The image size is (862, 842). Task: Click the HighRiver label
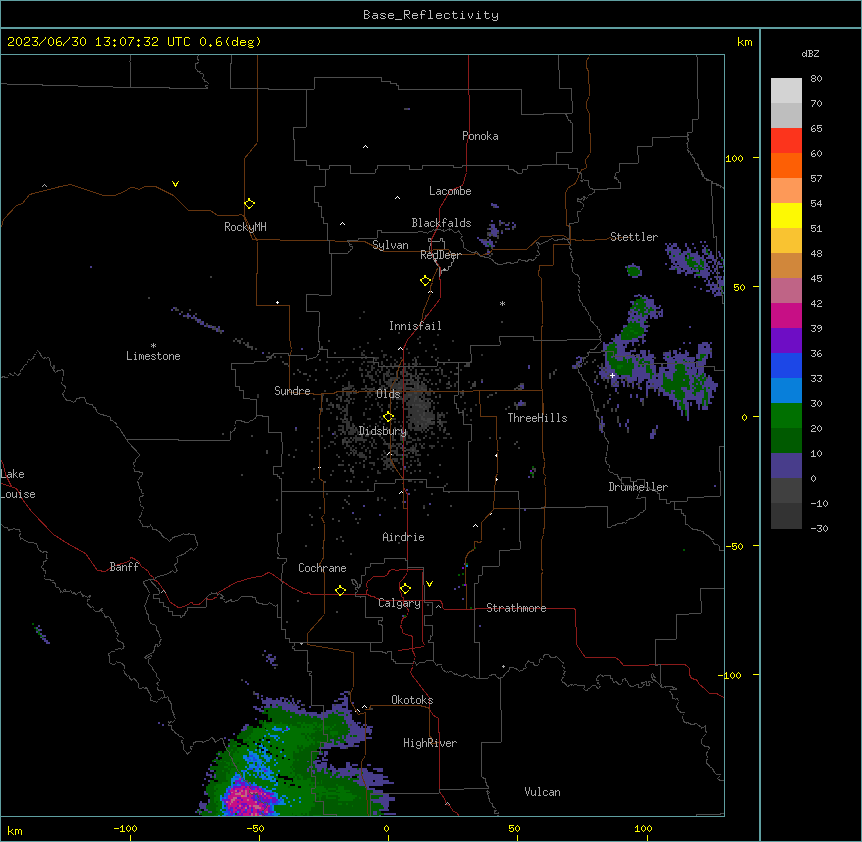pyautogui.click(x=430, y=743)
